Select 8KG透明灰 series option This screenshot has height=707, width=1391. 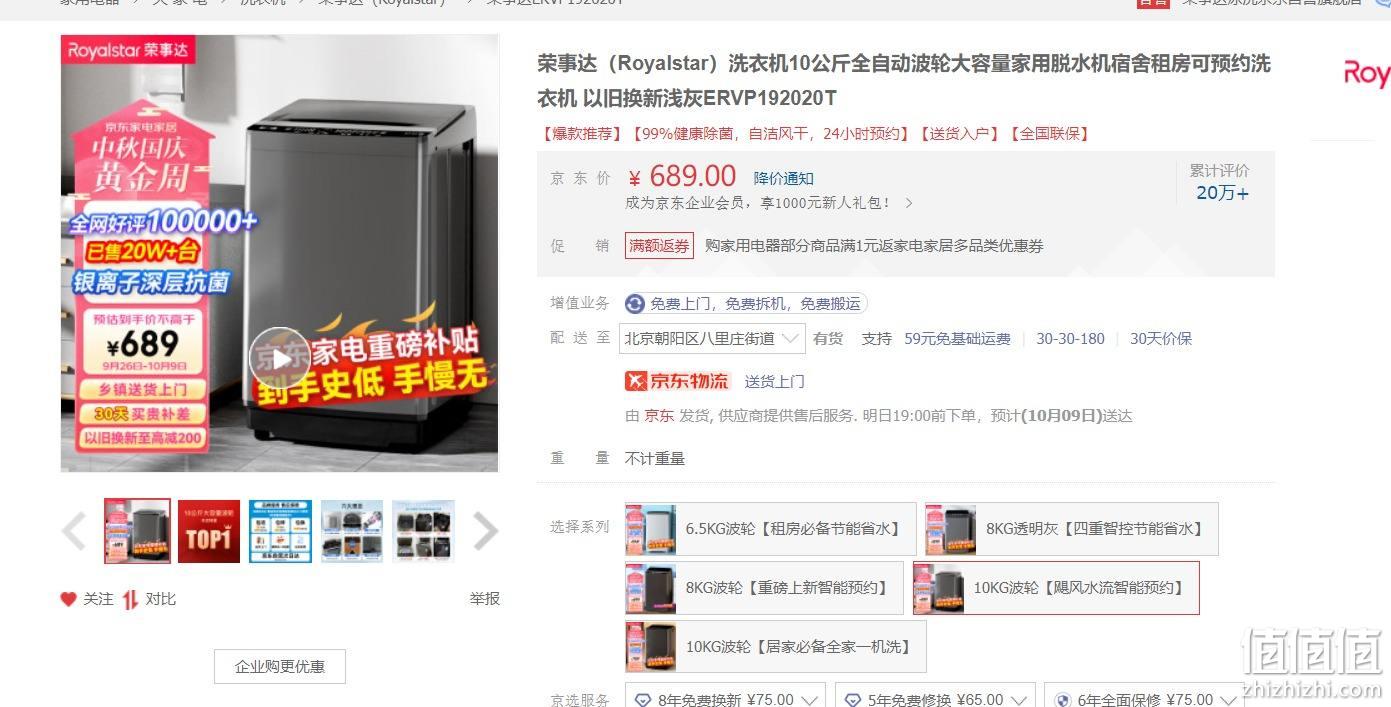[x=1071, y=529]
